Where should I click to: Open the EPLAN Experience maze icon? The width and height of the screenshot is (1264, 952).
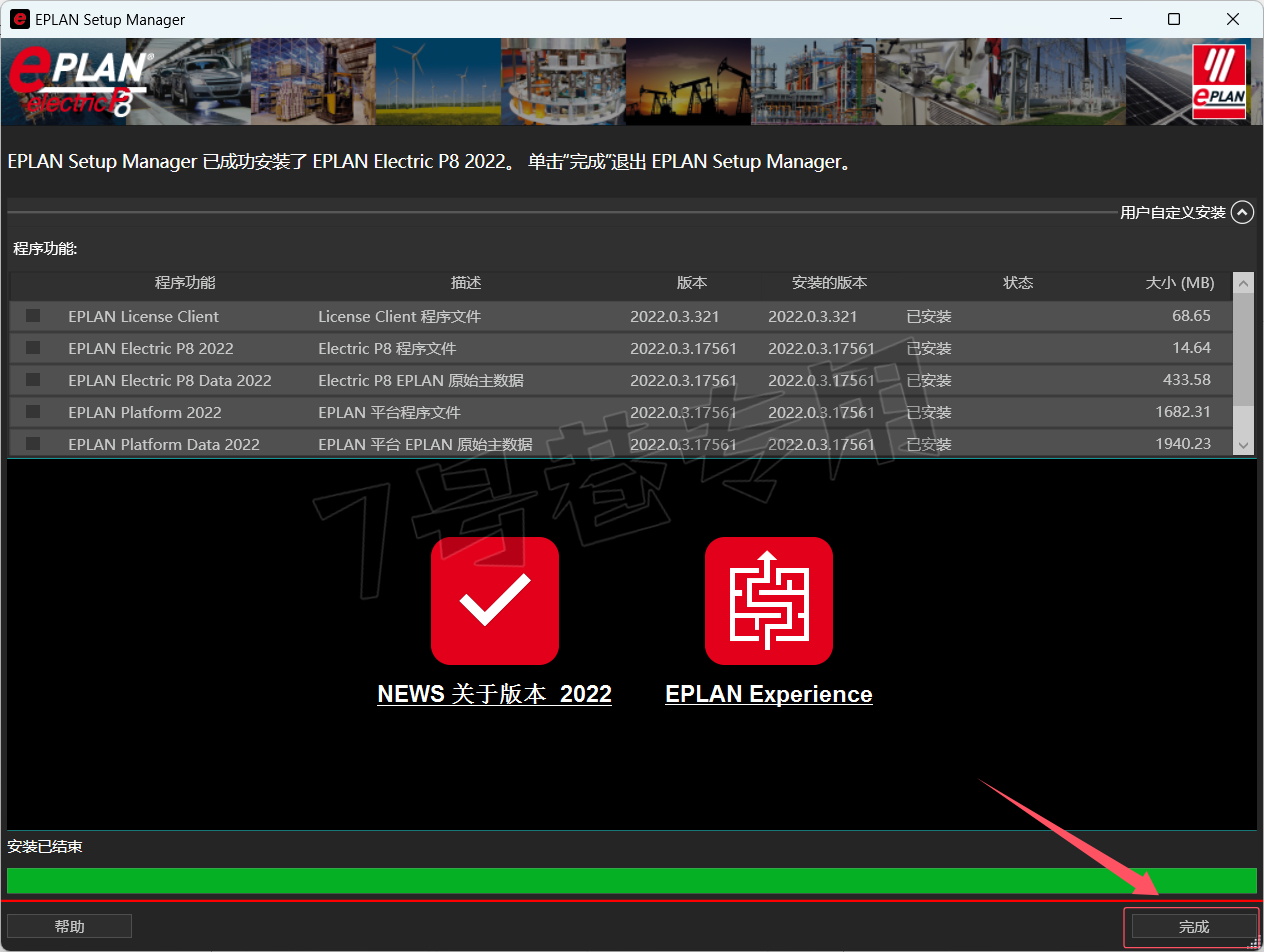click(x=769, y=601)
